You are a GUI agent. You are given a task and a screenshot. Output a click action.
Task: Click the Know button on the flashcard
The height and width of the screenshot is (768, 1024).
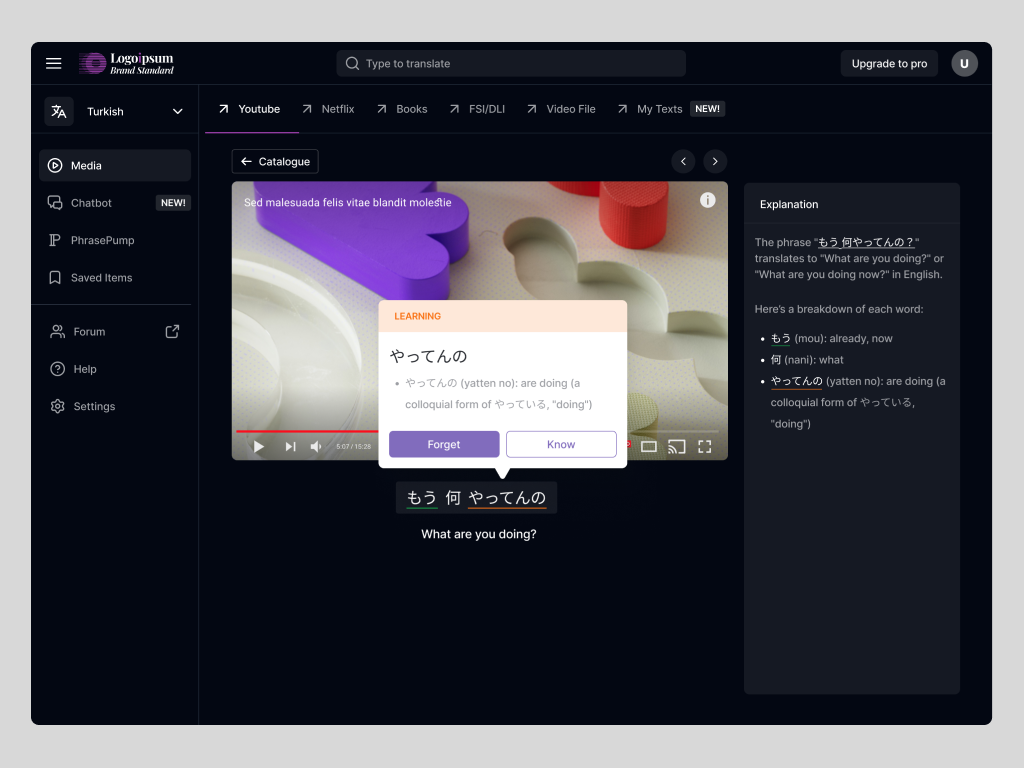click(561, 444)
